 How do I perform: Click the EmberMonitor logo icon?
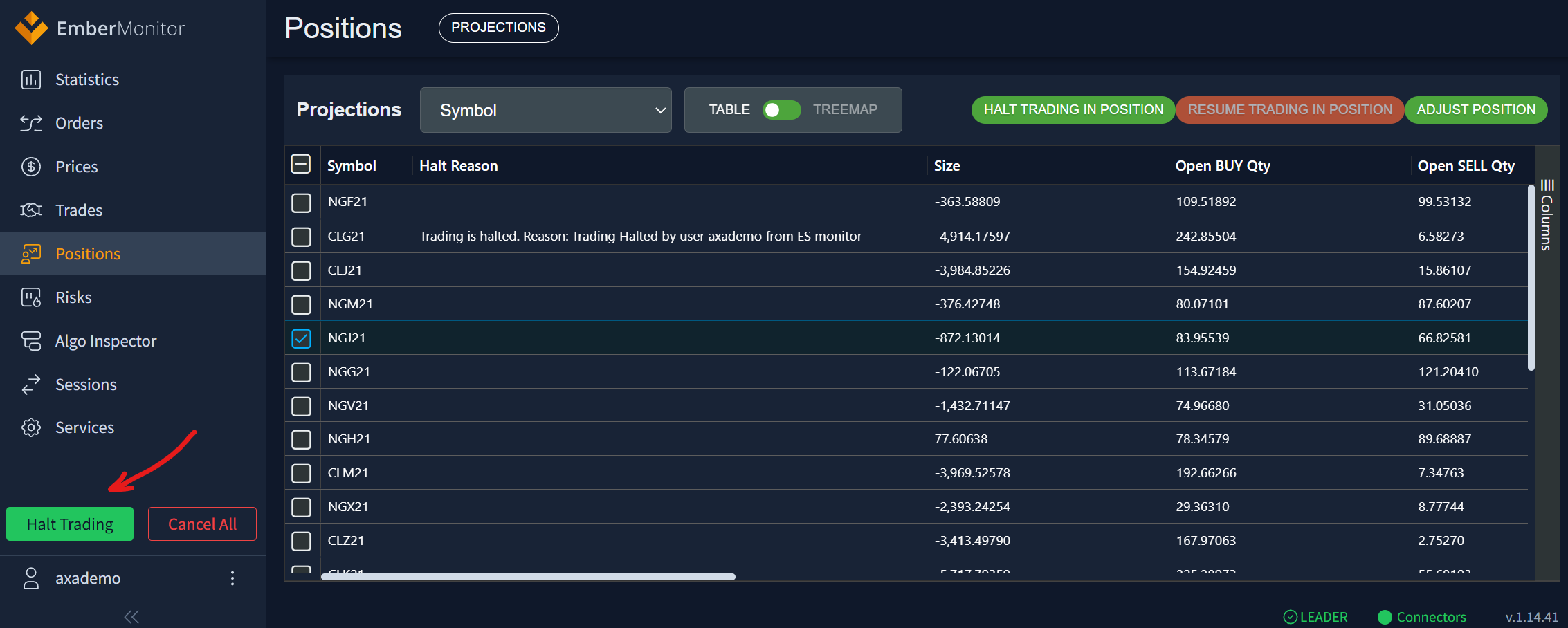[31, 28]
